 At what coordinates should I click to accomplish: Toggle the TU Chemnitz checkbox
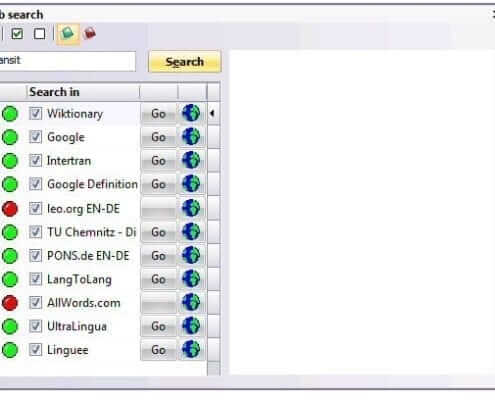coord(35,232)
